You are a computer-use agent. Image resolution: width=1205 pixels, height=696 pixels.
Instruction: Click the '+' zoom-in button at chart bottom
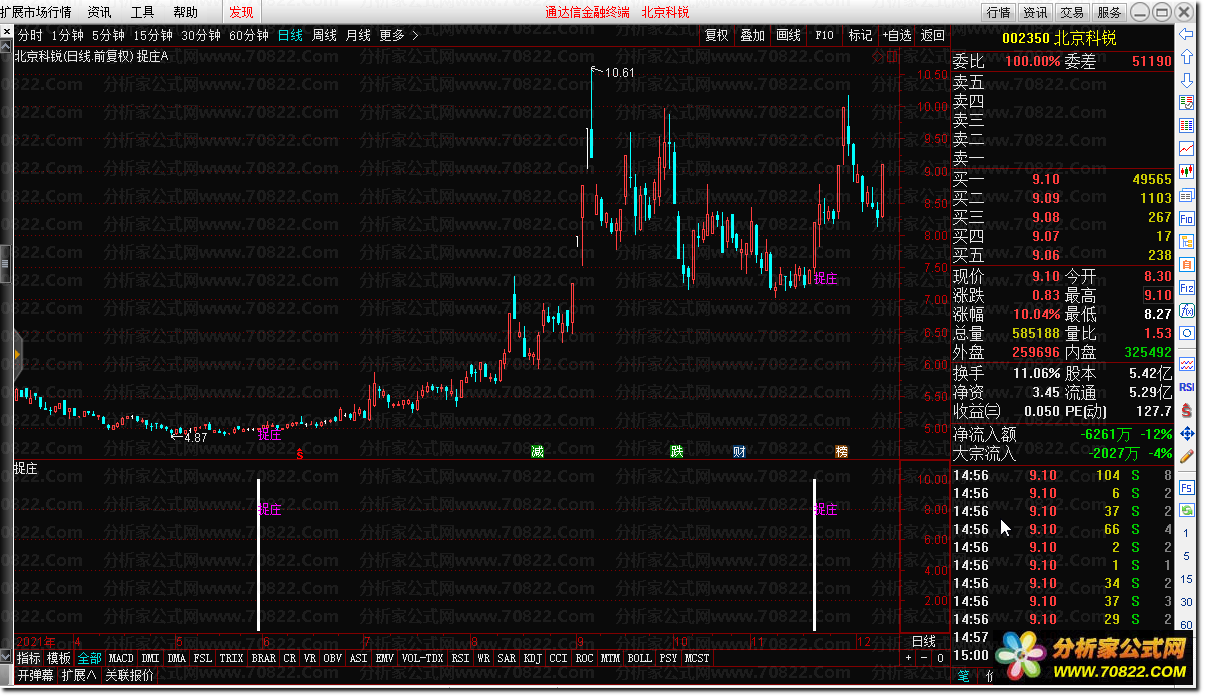(908, 658)
